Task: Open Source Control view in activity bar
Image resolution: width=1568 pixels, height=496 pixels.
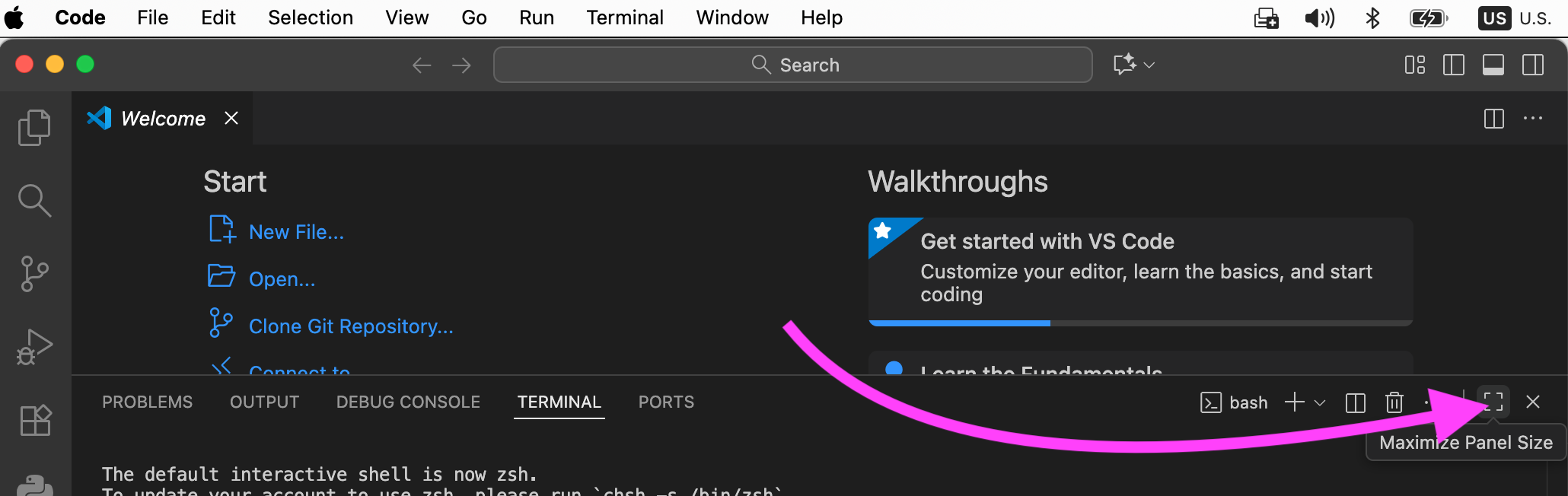Action: point(34,273)
